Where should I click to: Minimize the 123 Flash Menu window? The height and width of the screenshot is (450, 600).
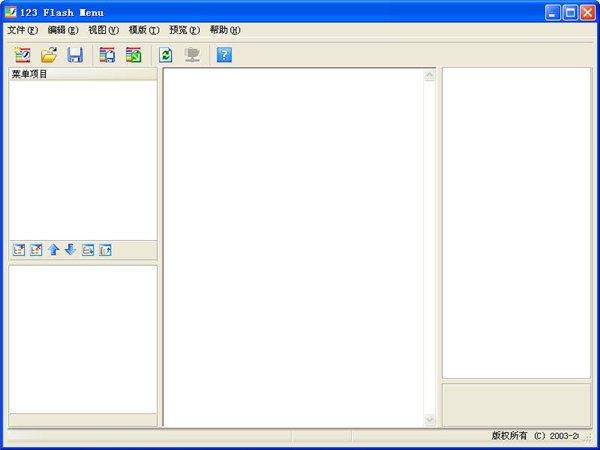point(553,13)
